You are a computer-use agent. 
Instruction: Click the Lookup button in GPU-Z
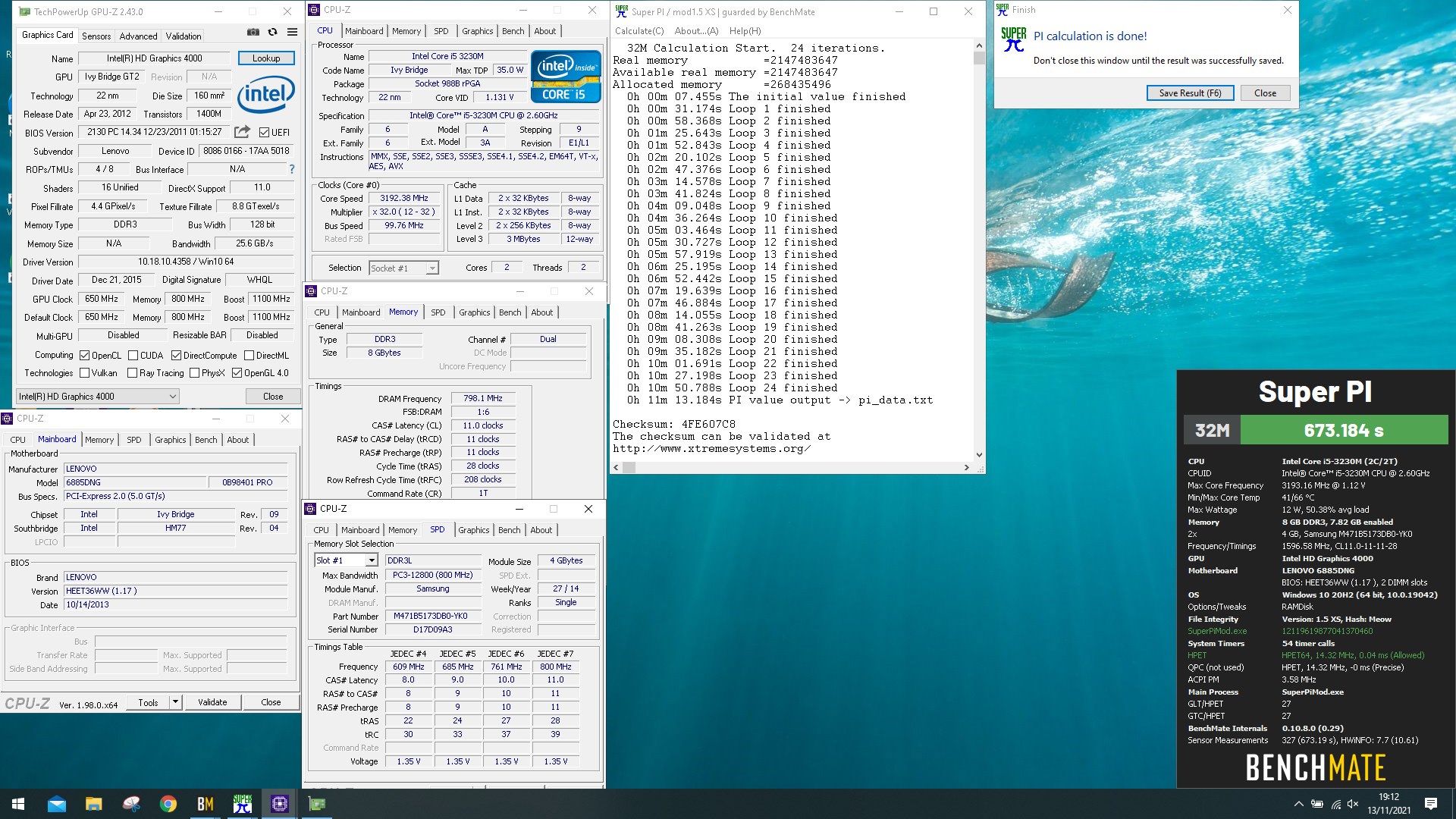pos(266,58)
